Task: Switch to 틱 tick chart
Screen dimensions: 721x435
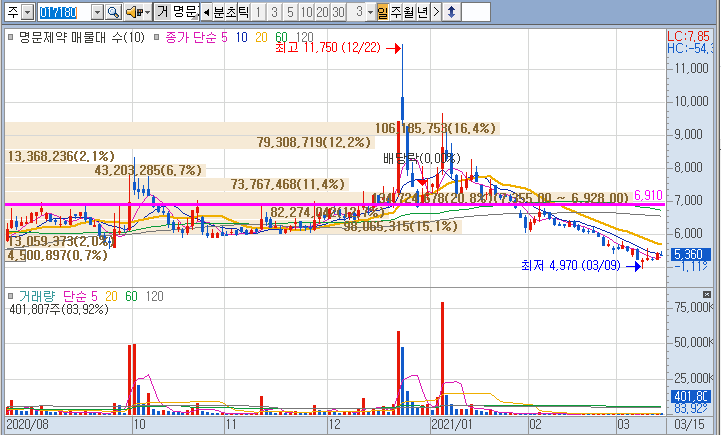Action: [243, 12]
